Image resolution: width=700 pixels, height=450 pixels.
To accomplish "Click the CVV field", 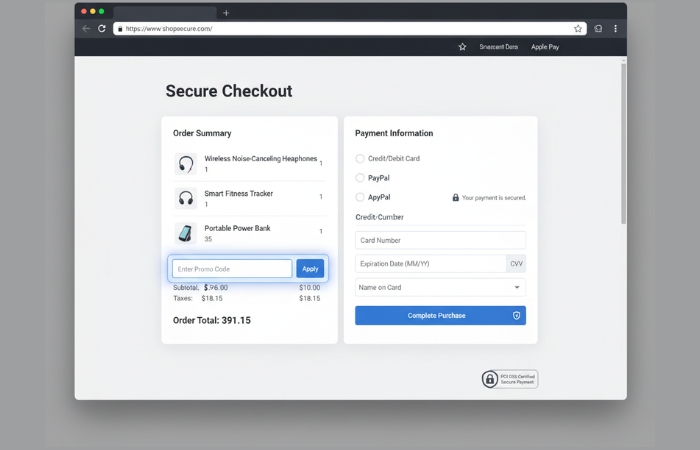I will [x=516, y=264].
